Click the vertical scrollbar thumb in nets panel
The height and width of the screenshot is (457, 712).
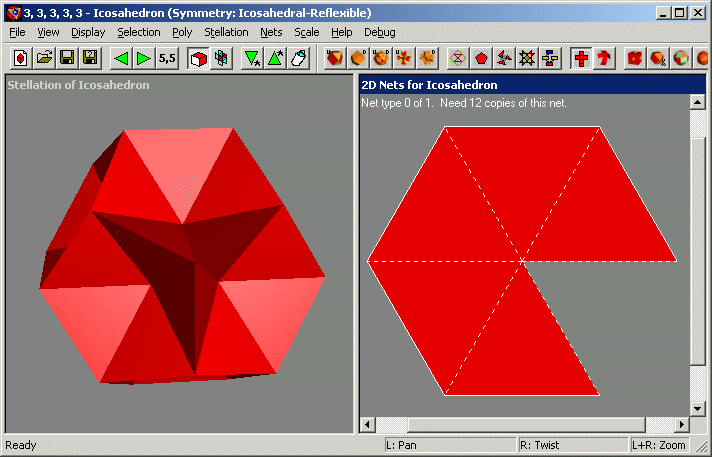pyautogui.click(x=697, y=251)
